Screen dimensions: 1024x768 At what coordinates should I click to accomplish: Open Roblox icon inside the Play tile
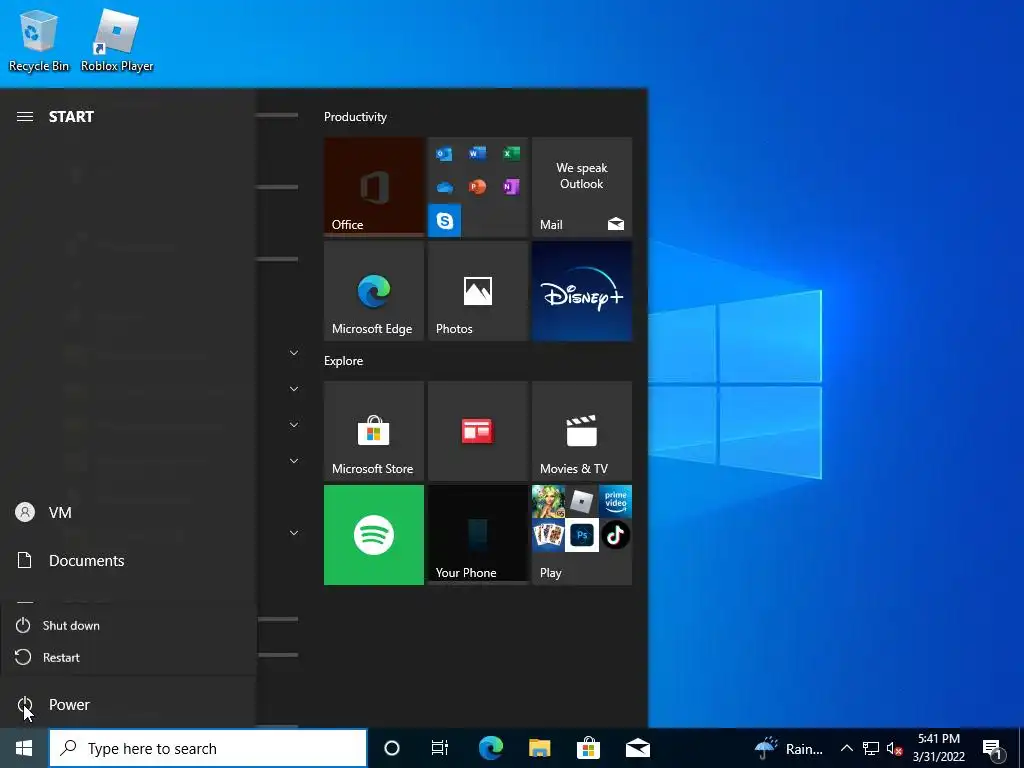point(582,502)
